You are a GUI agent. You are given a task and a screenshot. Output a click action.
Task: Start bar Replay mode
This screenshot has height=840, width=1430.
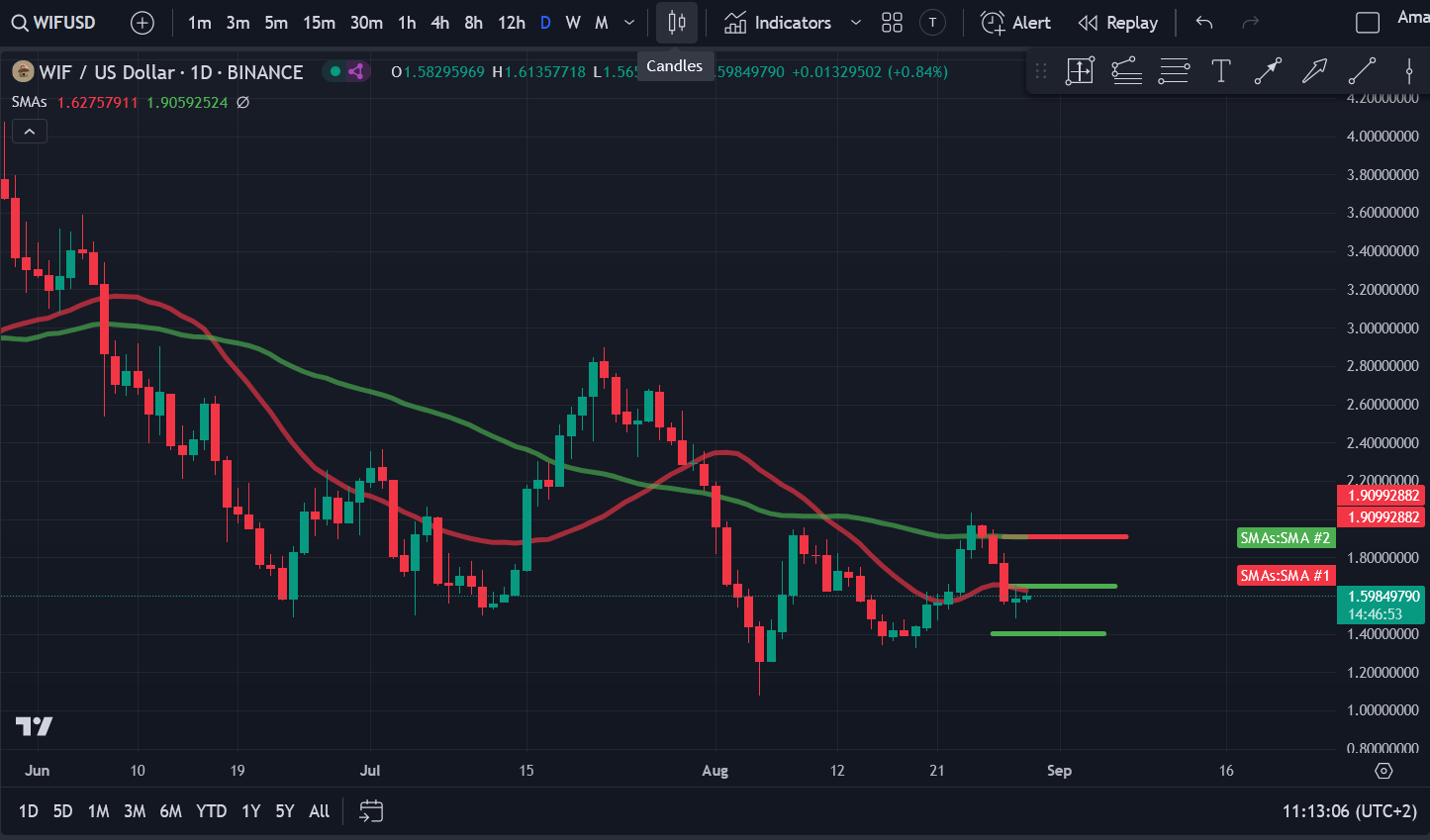1118,23
